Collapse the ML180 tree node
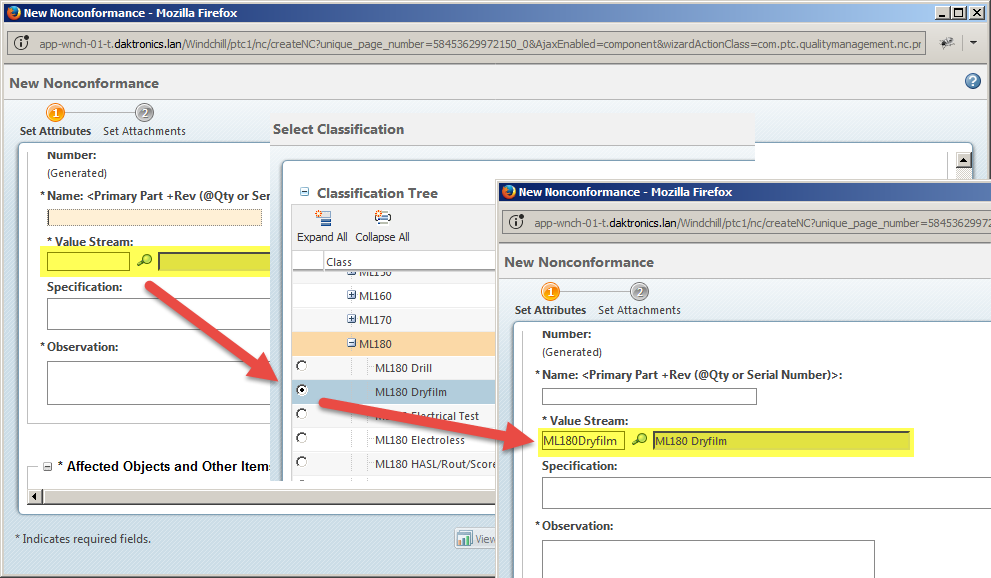991x578 pixels. (x=351, y=343)
